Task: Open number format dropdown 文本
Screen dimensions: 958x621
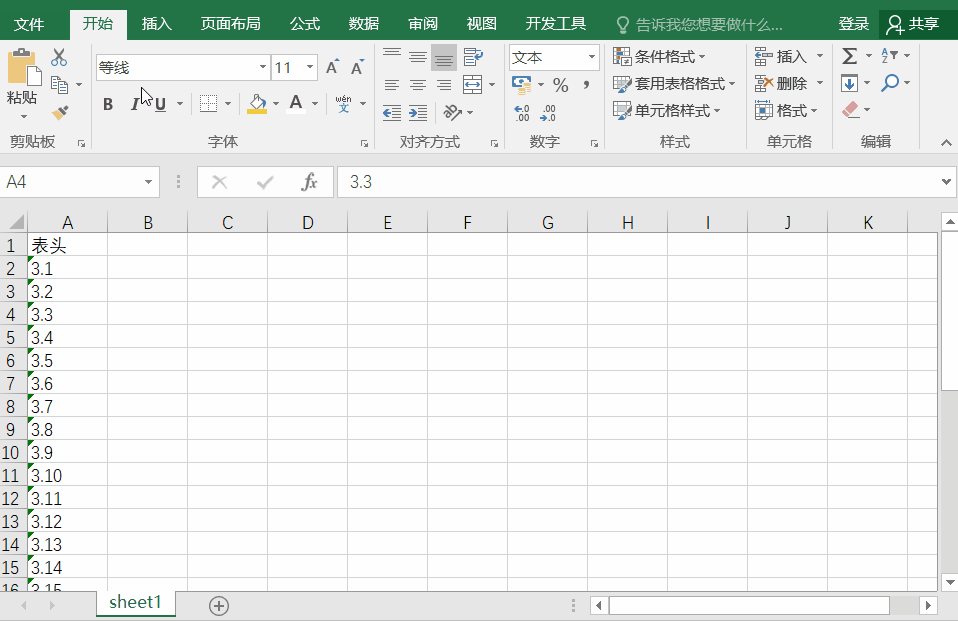Action: click(591, 57)
